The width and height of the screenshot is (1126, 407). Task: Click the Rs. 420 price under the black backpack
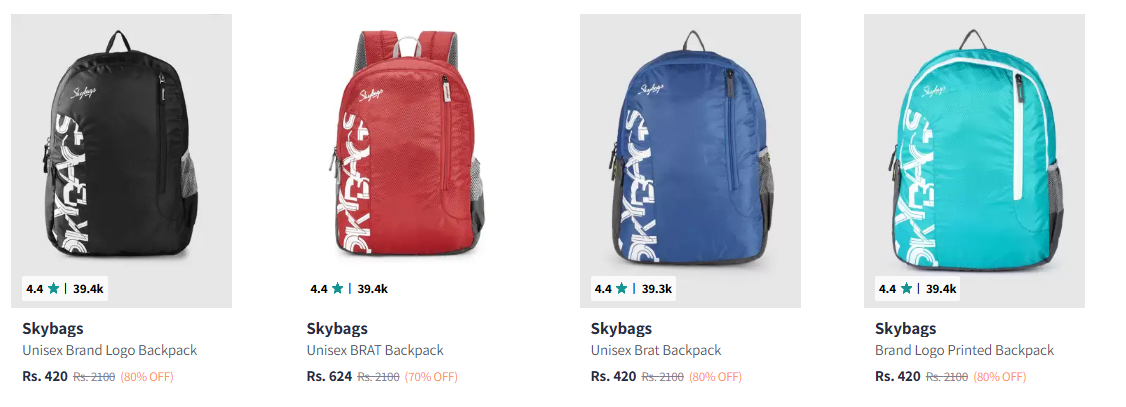pos(44,377)
